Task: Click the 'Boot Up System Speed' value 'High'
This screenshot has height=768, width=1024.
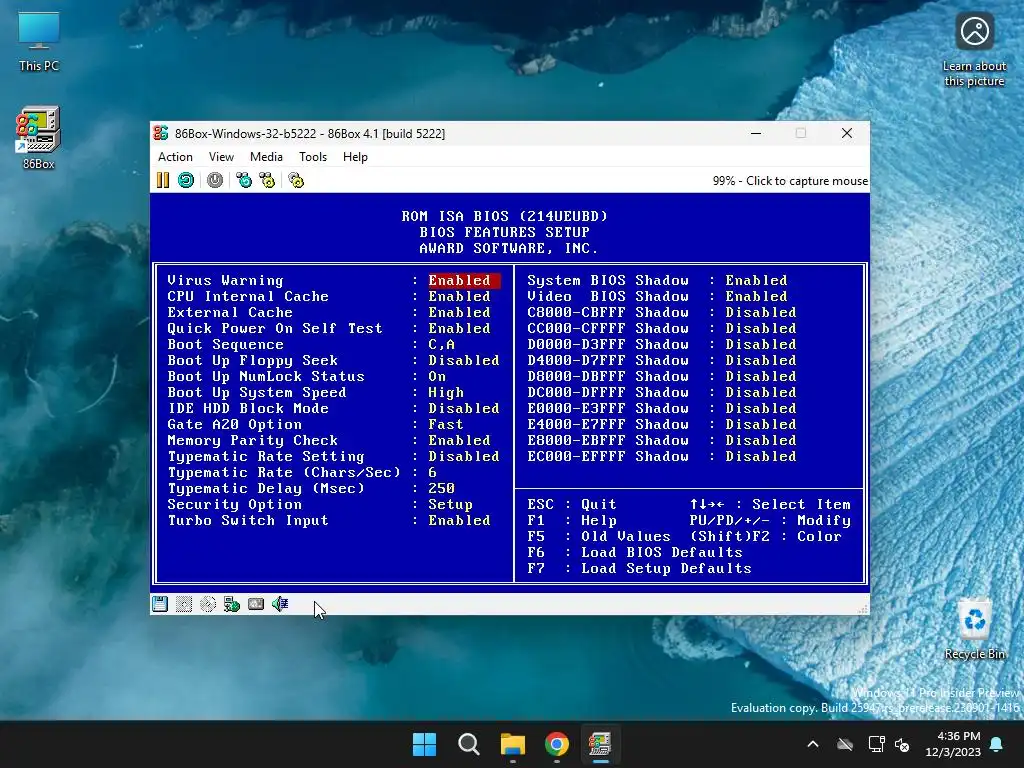Action: 446,392
